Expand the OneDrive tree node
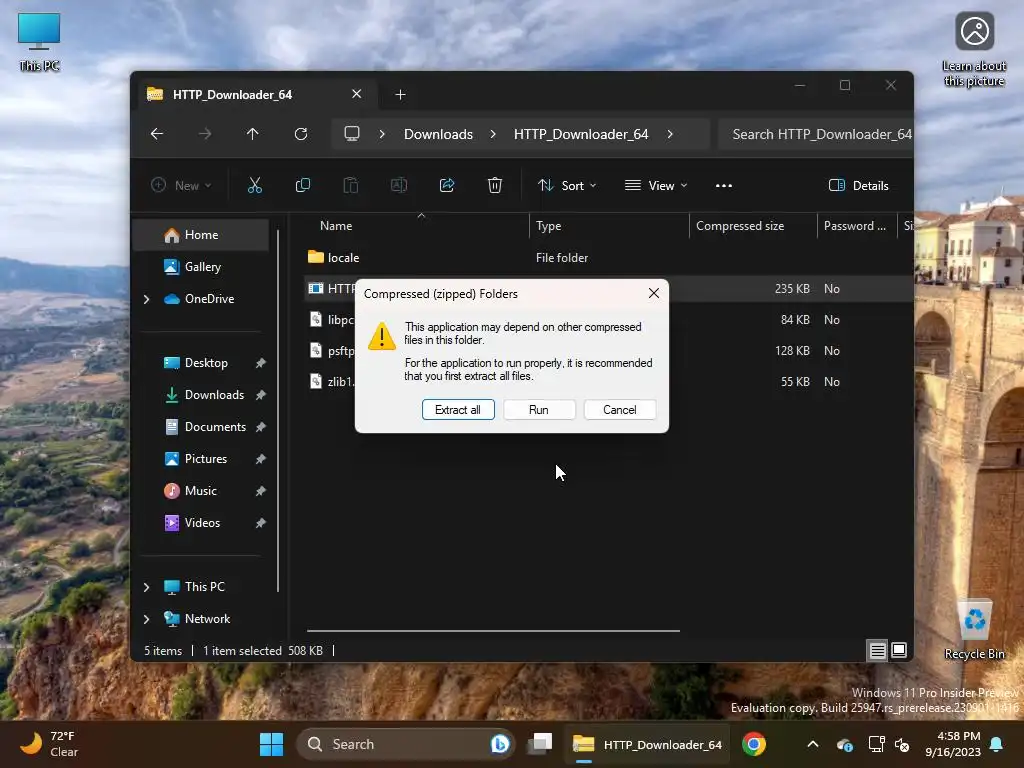 click(x=146, y=299)
